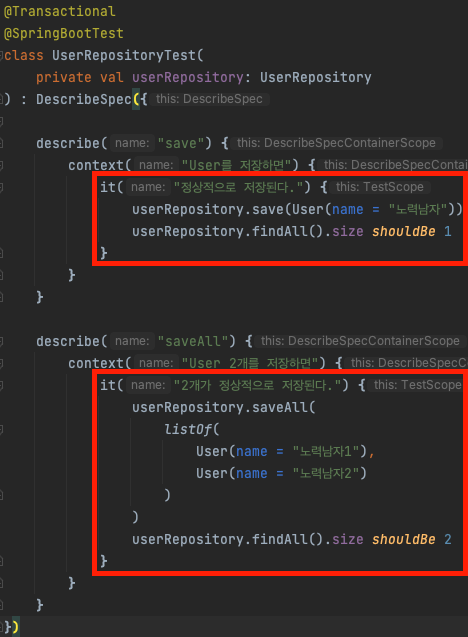Click shouldBe before the number 2

point(404,540)
